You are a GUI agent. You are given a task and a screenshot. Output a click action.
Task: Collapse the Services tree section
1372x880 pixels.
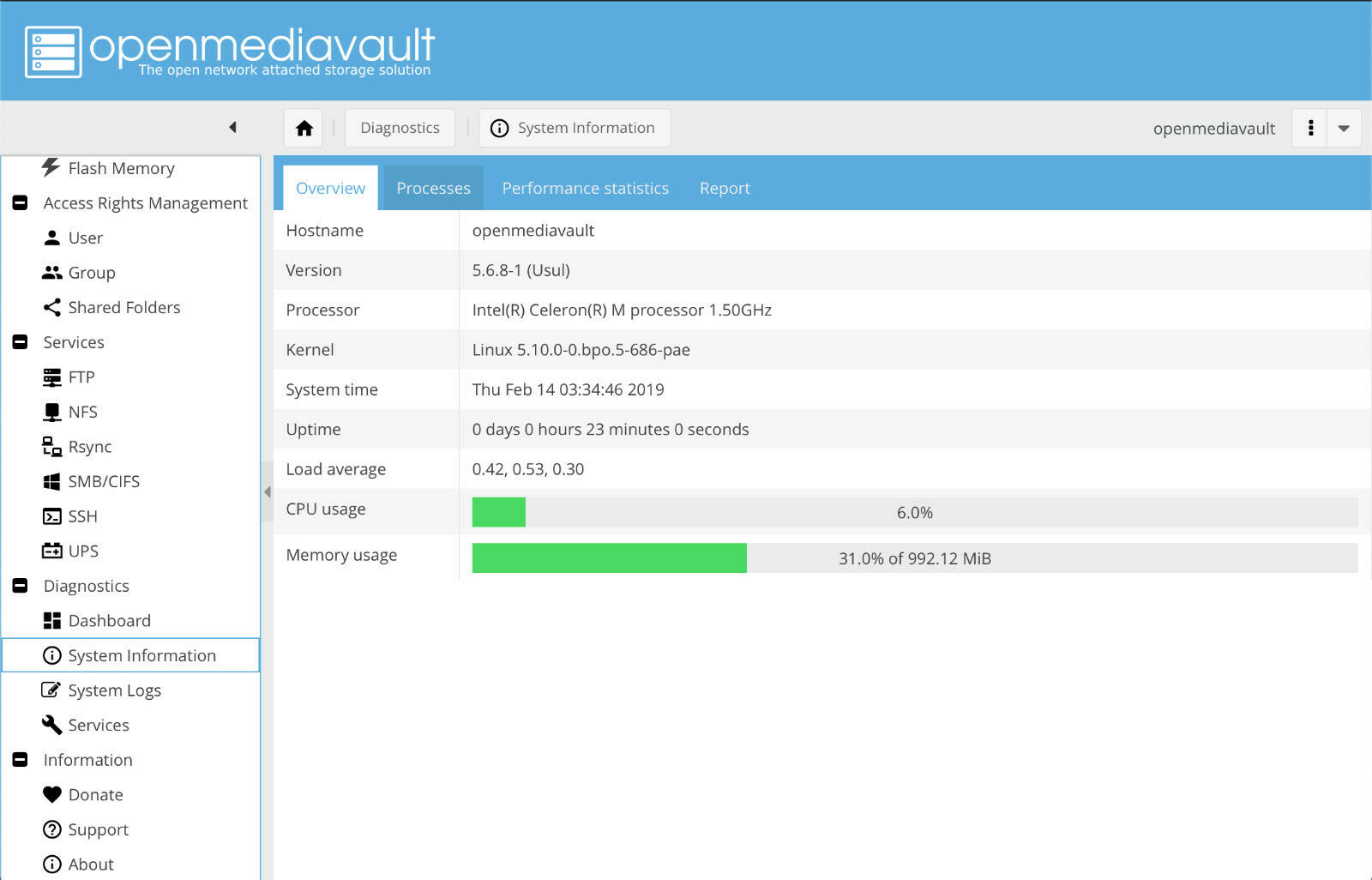pos(20,341)
